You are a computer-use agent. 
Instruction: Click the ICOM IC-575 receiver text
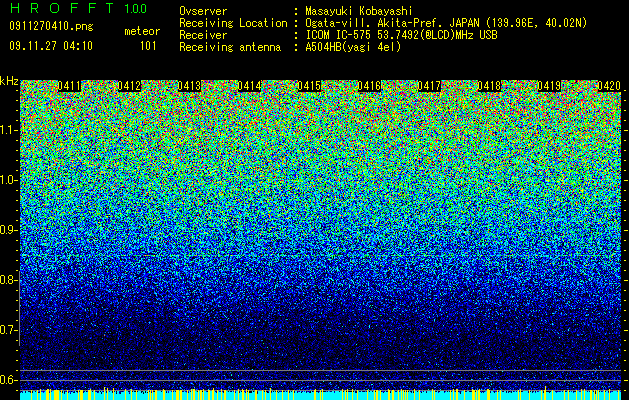pos(401,35)
